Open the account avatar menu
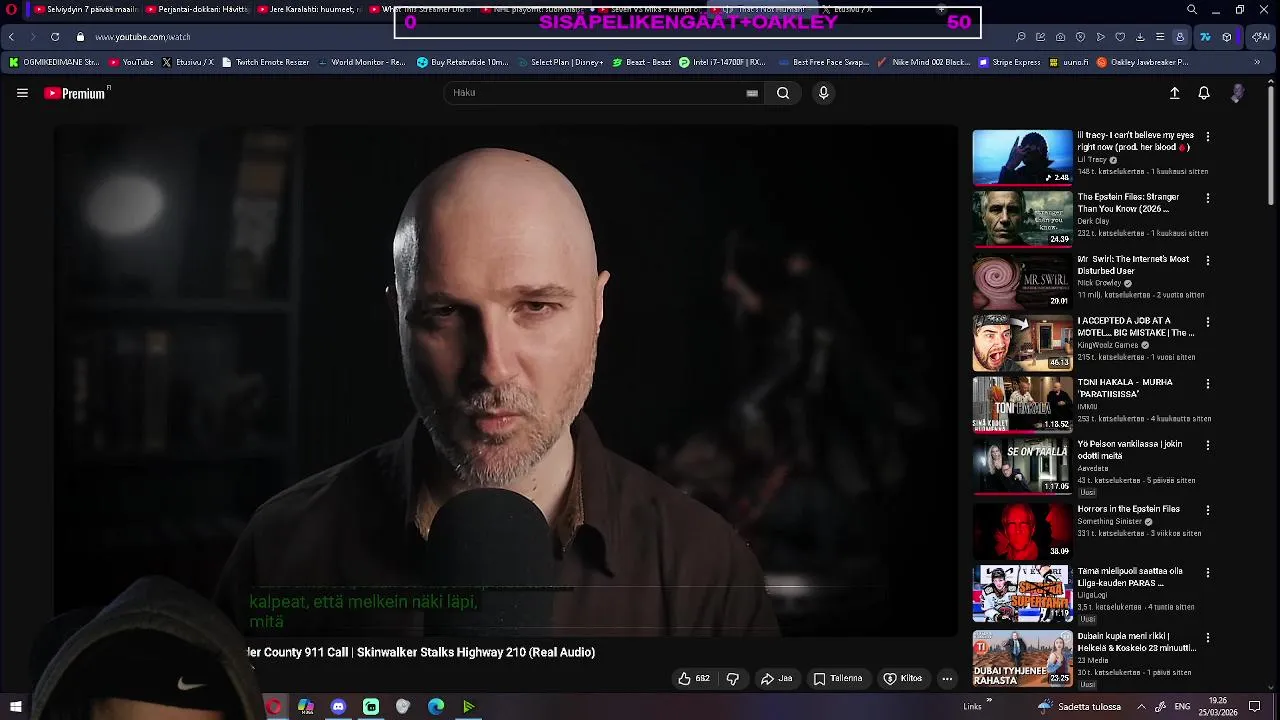The image size is (1280, 720). [x=1237, y=93]
